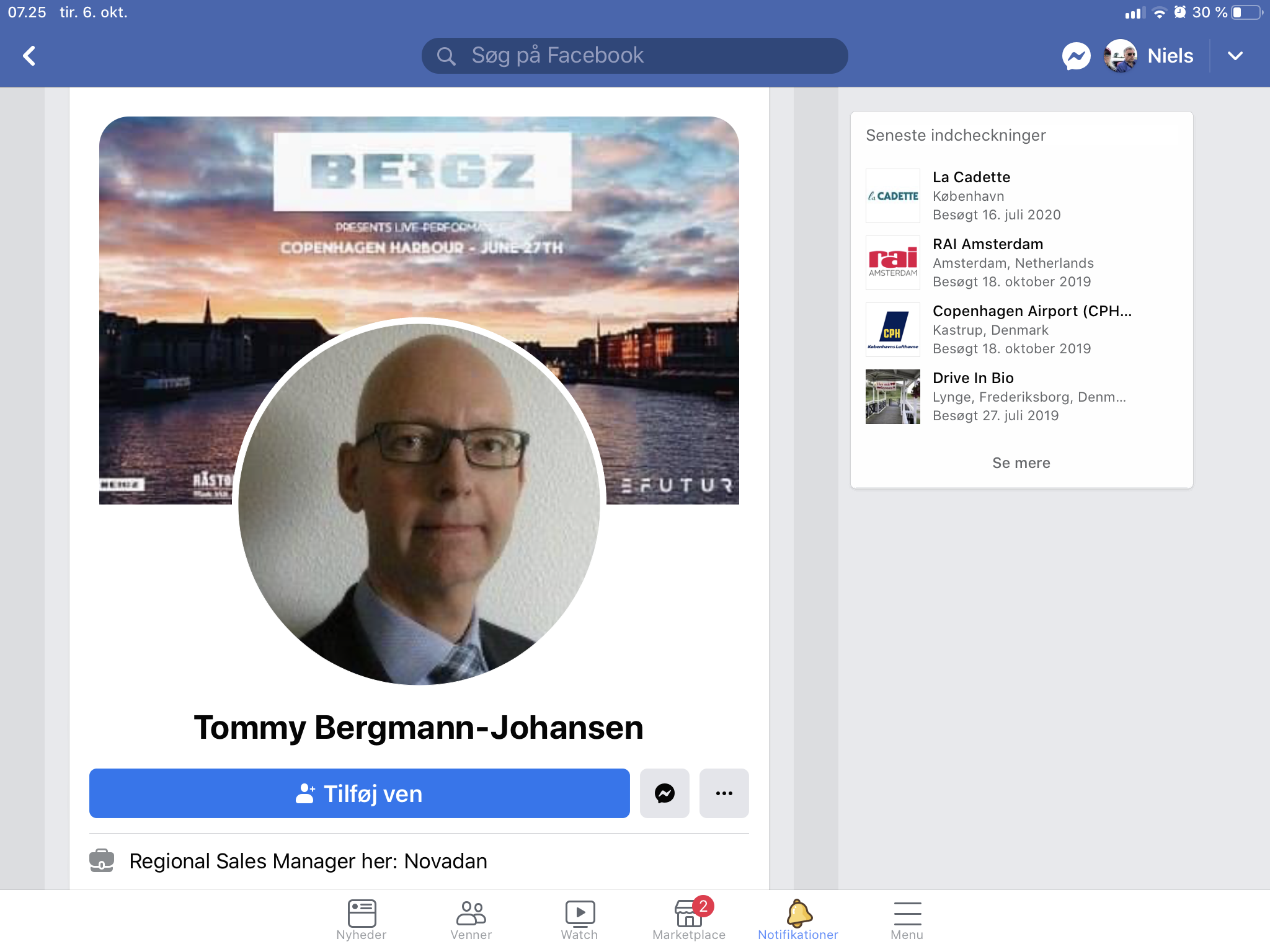View the circular profile picture
The image size is (1270, 952).
419,502
